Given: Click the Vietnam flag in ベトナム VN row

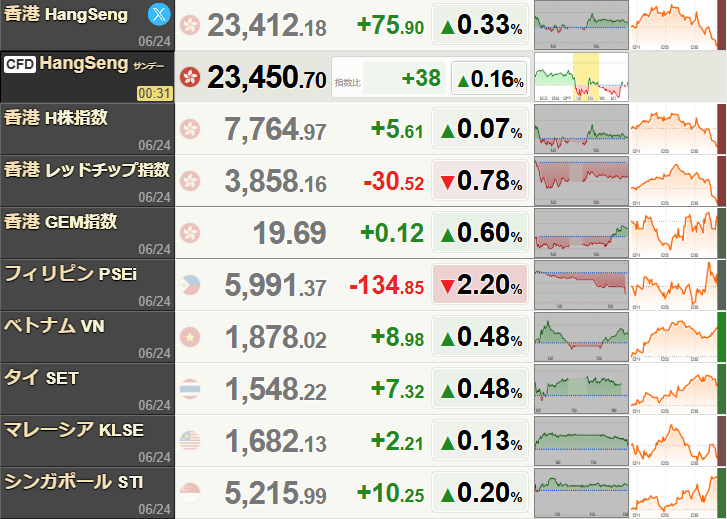Looking at the screenshot, I should 190,337.
